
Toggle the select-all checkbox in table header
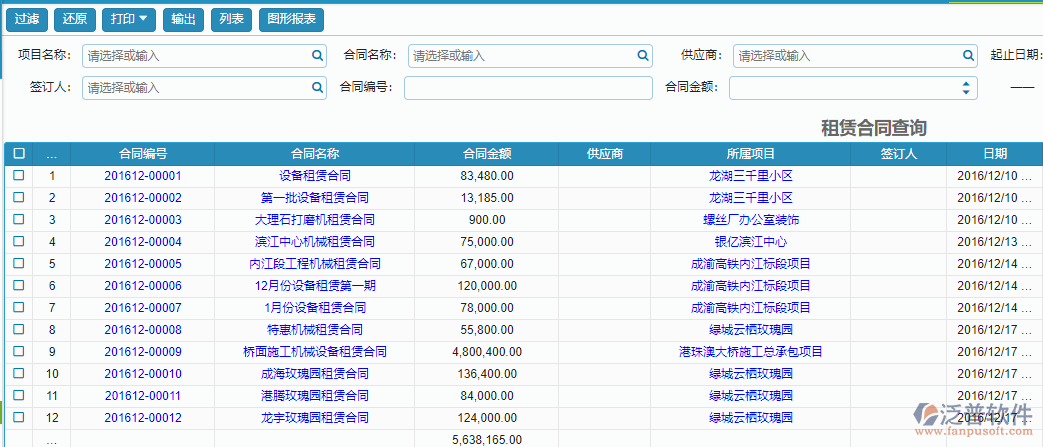point(19,154)
